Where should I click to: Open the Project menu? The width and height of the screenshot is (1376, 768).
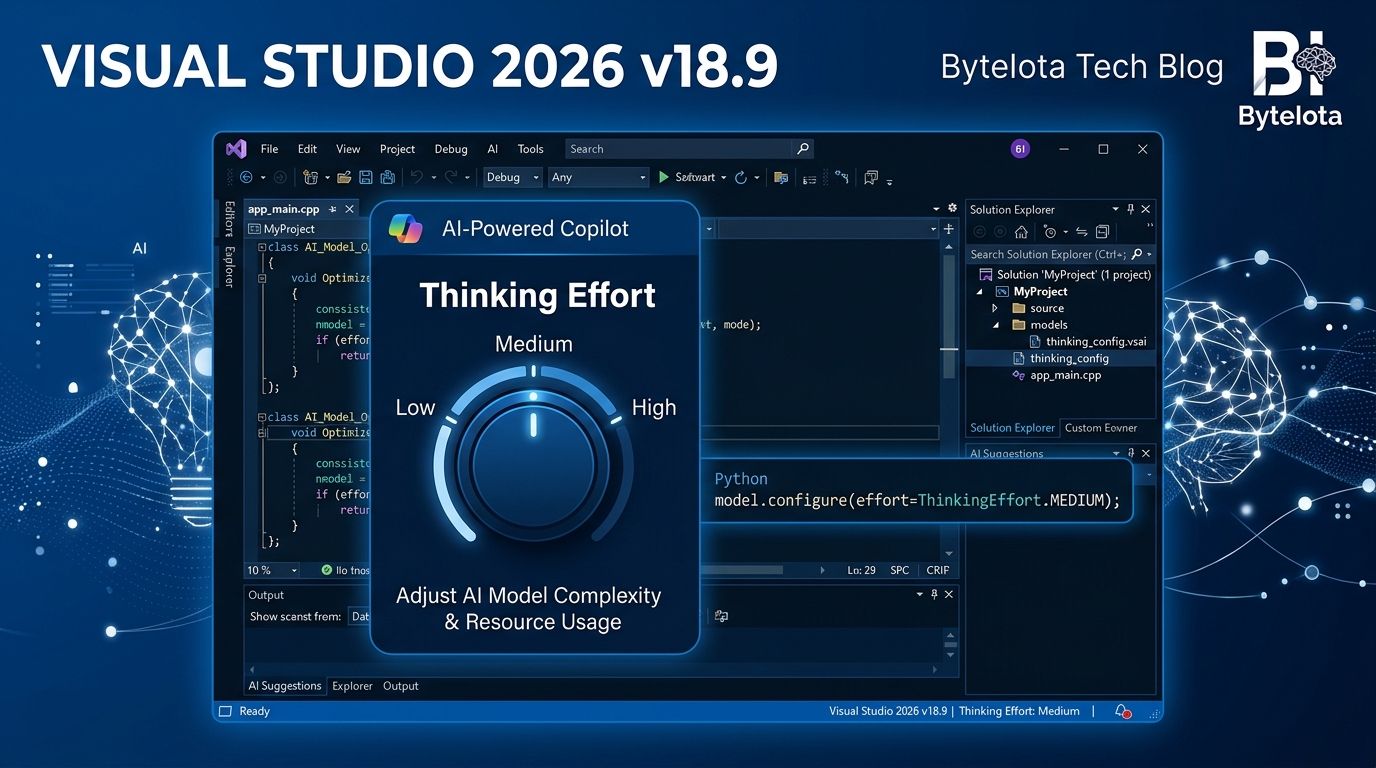pos(397,149)
